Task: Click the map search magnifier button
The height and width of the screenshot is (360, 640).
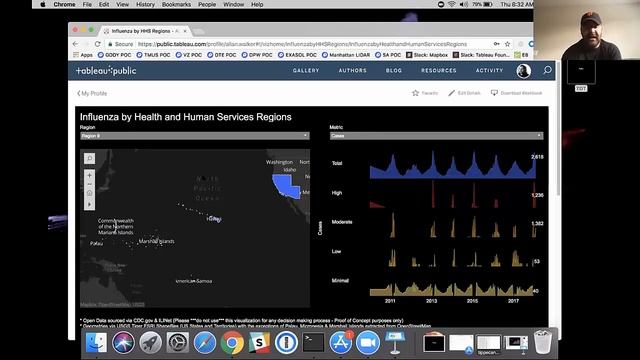Action: pyautogui.click(x=89, y=158)
